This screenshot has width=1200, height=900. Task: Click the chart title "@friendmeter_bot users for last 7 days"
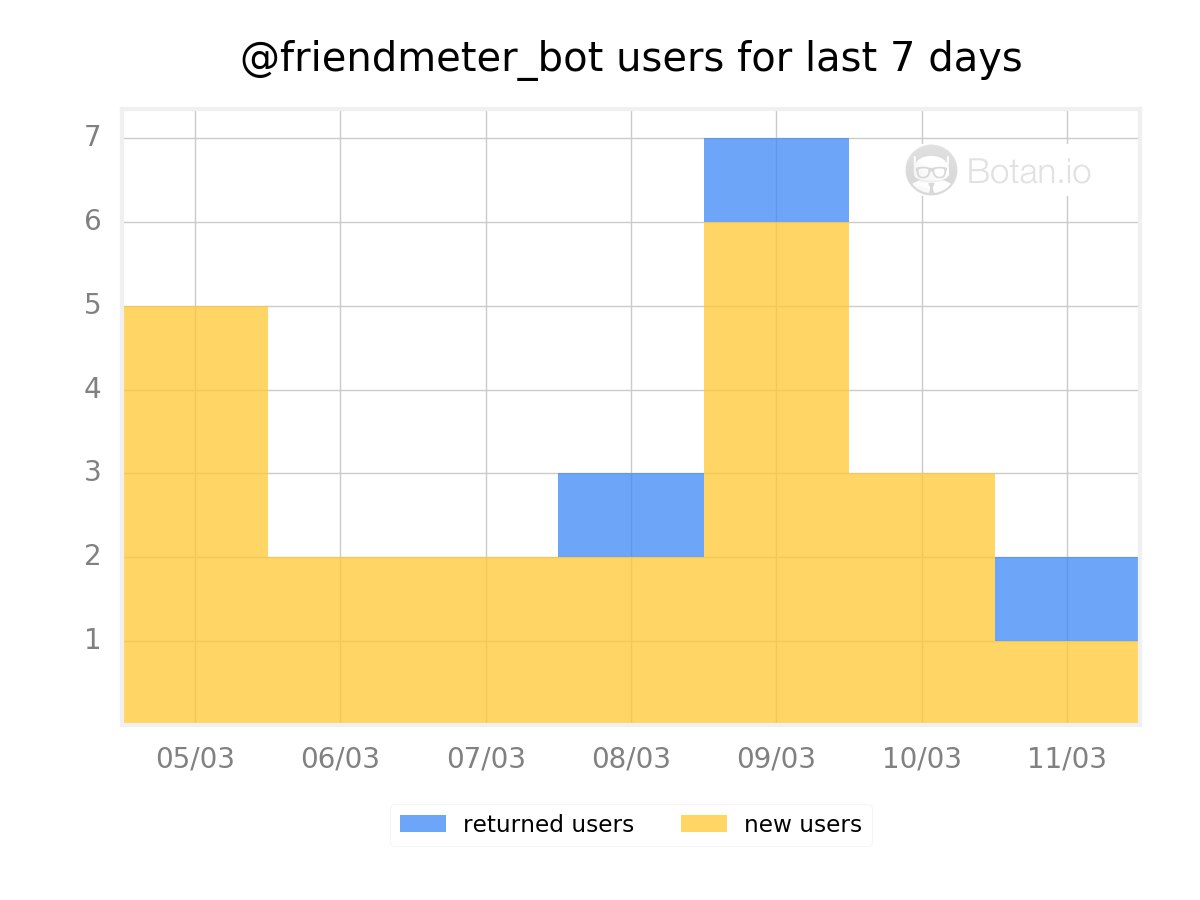pyautogui.click(x=631, y=59)
